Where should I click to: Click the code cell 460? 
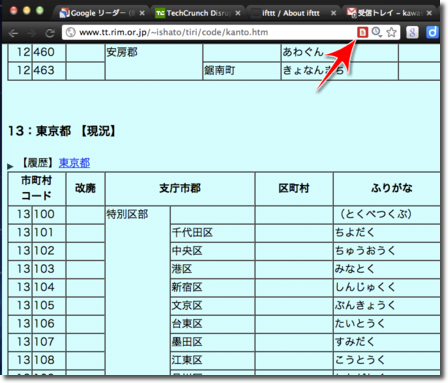point(49,52)
